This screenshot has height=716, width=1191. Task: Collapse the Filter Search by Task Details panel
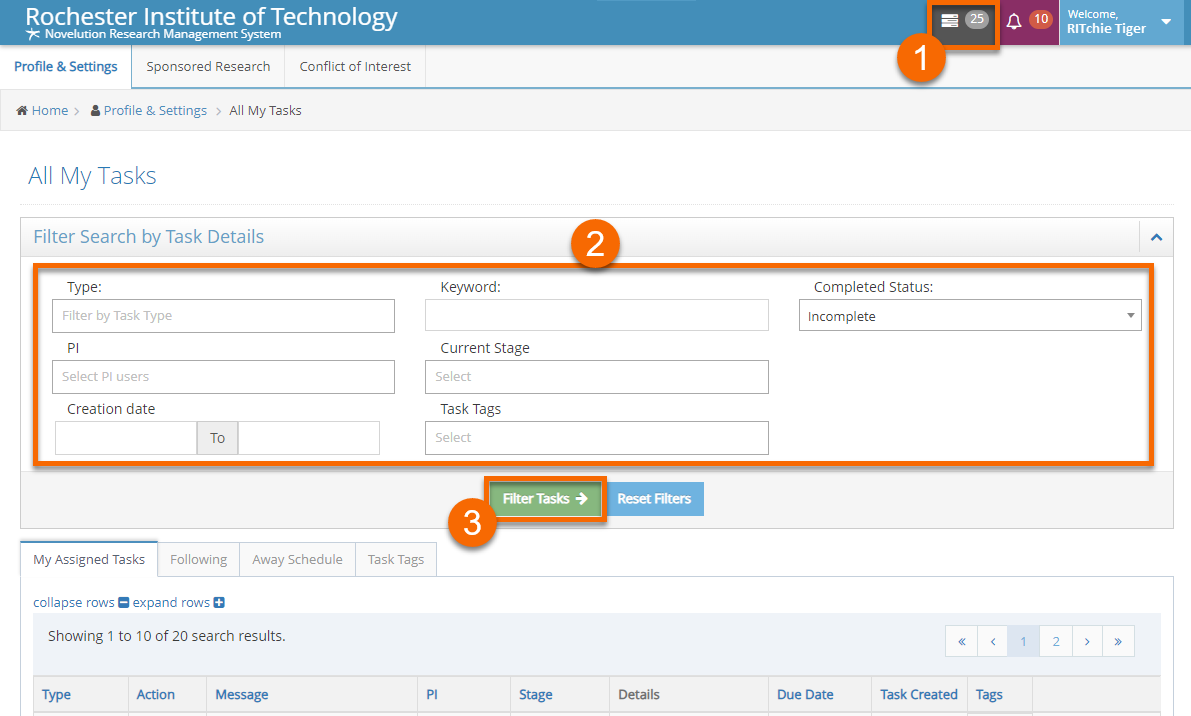coord(1156,237)
